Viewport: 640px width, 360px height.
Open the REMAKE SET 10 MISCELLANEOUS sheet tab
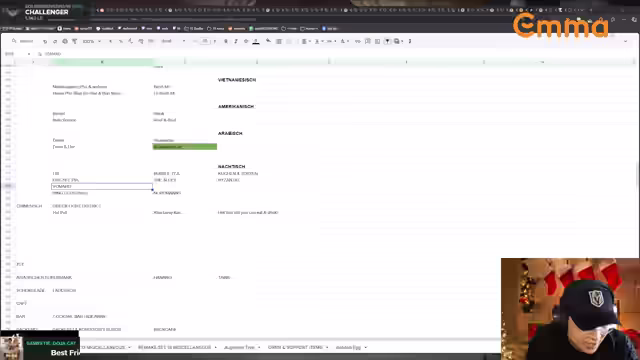[x=177, y=347]
